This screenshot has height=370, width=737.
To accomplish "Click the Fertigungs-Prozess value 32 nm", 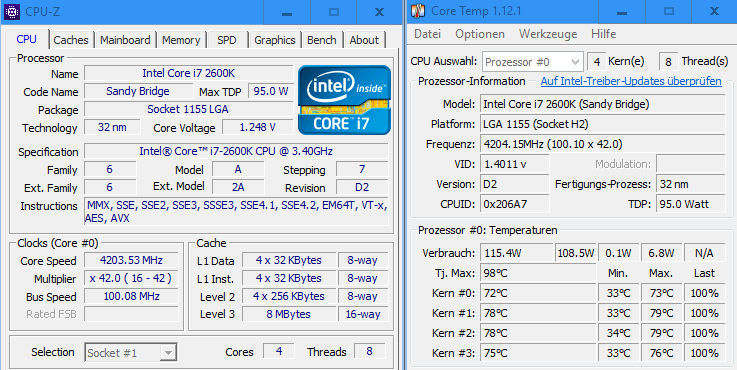I will [x=690, y=184].
